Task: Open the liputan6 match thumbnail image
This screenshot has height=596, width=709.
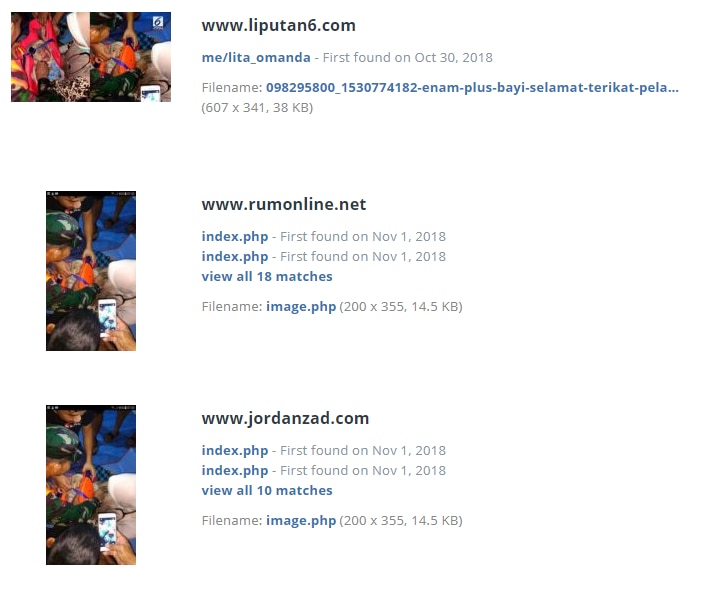Action: [91, 57]
